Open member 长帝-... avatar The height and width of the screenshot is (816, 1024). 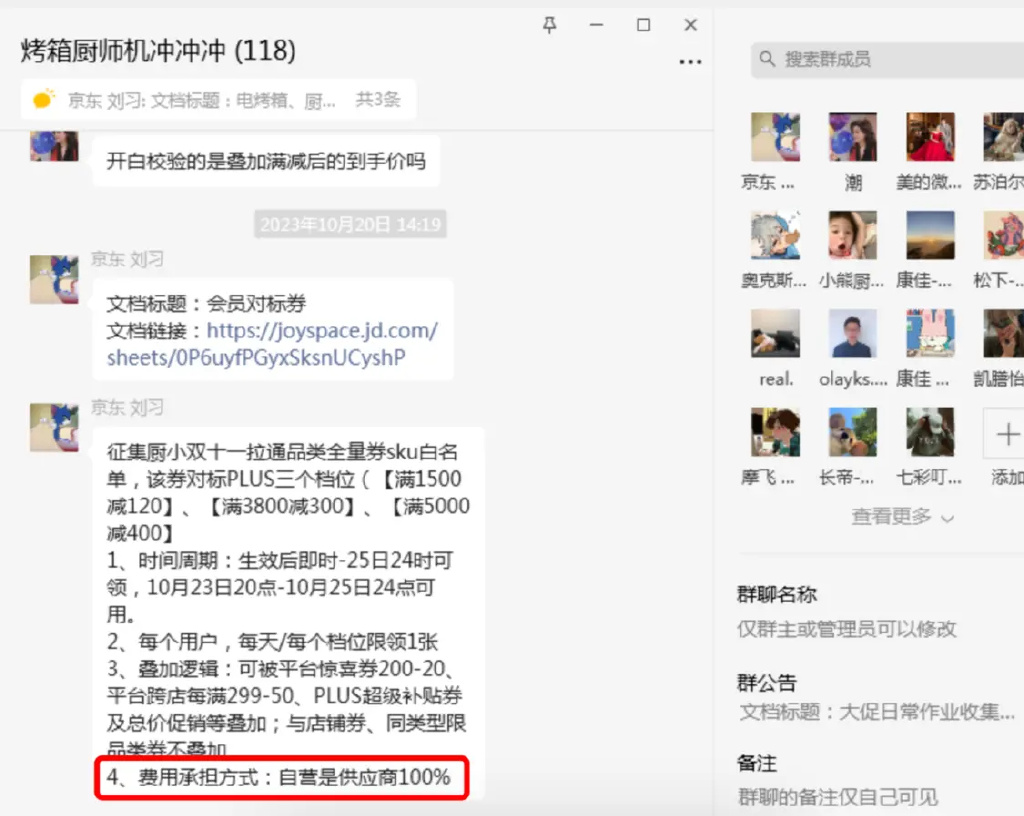[853, 432]
